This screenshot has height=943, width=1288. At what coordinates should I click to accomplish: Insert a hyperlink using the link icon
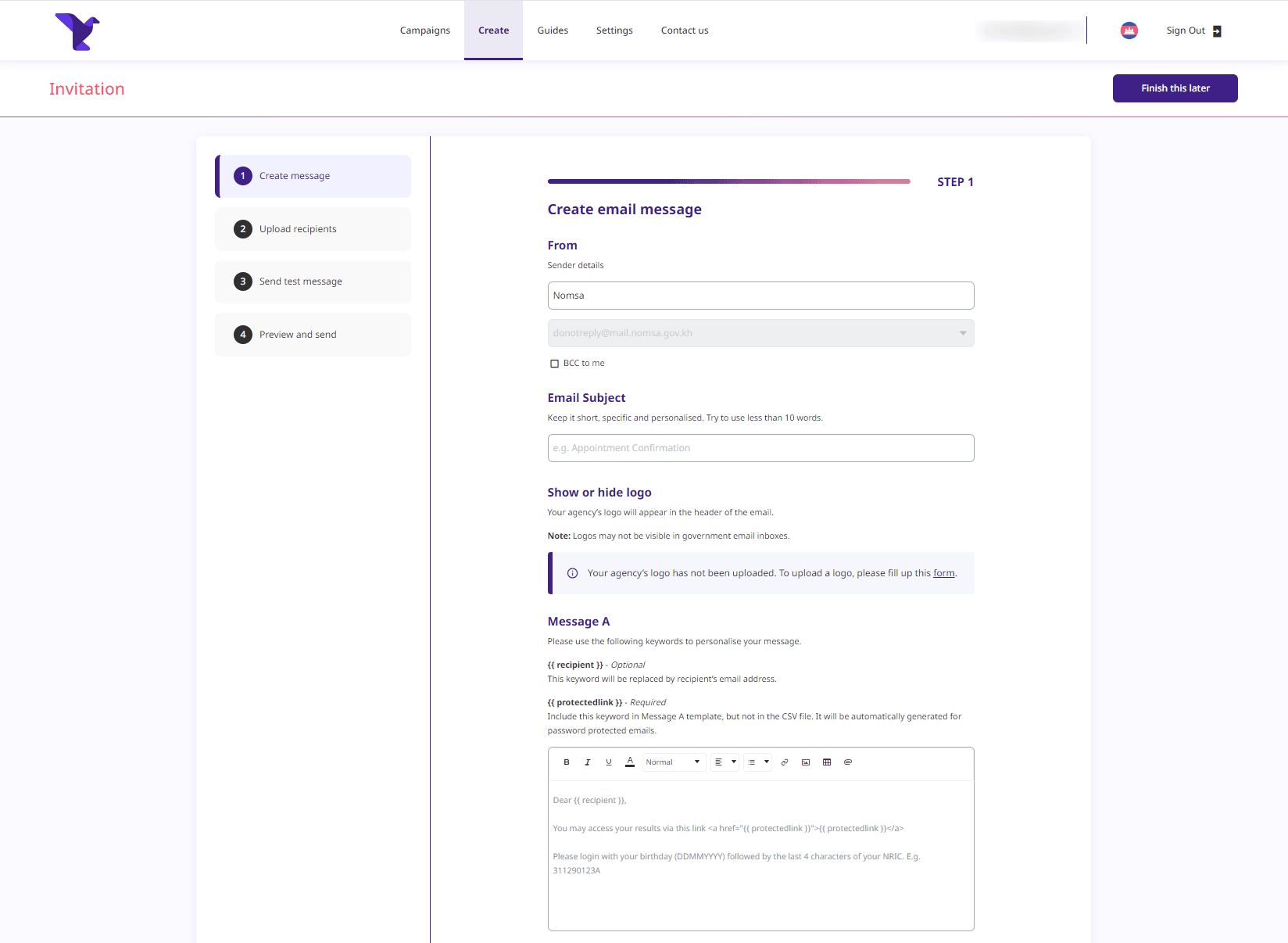(785, 762)
